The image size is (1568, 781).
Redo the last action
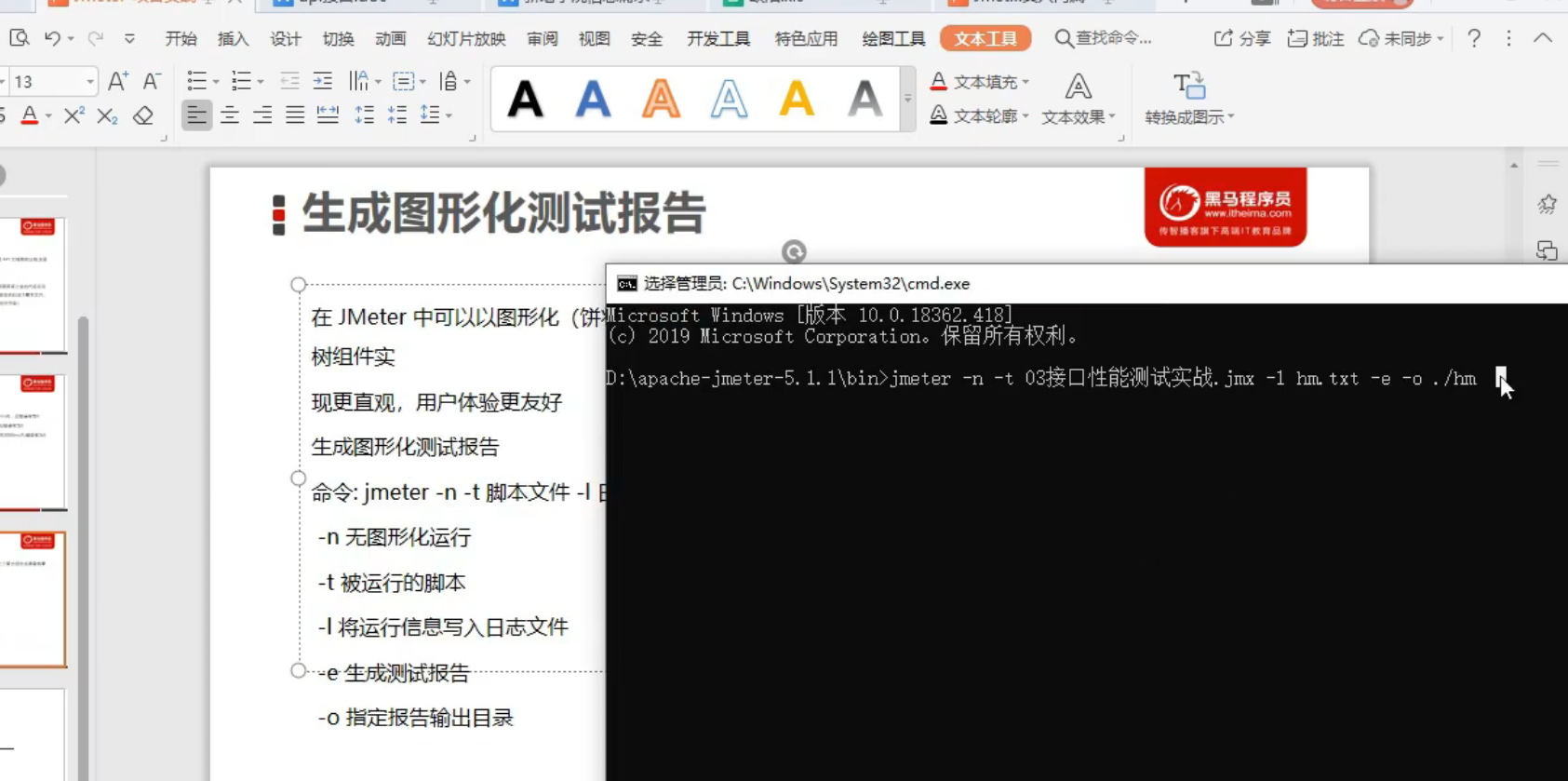(x=96, y=38)
